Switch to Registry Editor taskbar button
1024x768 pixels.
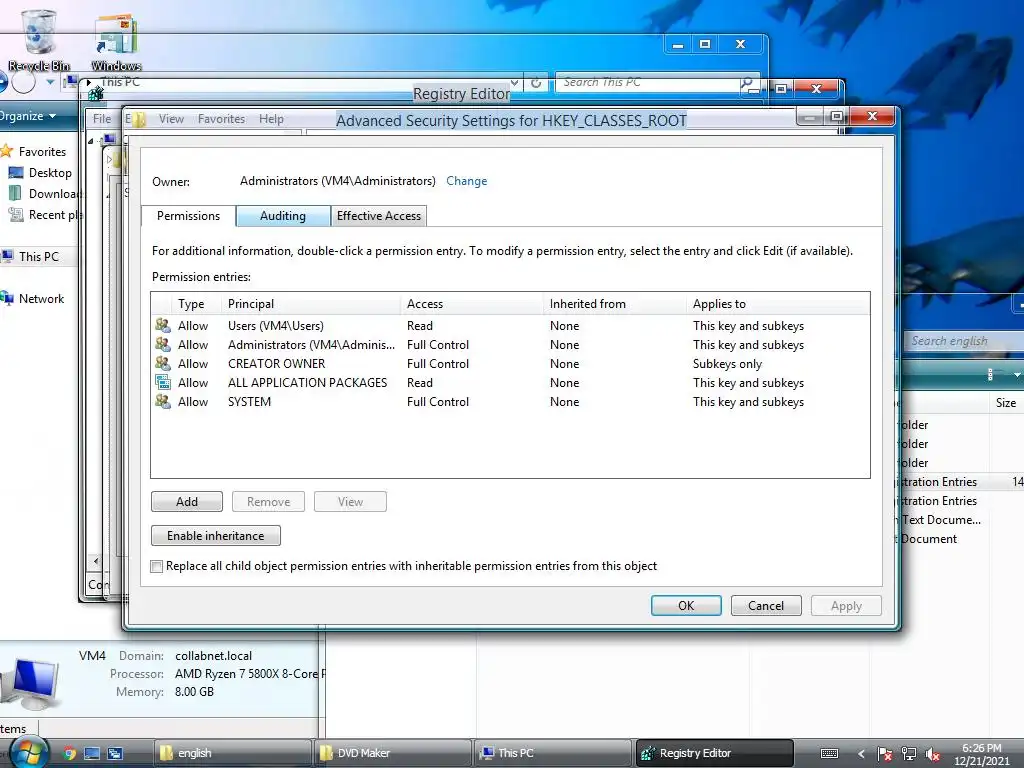point(714,753)
